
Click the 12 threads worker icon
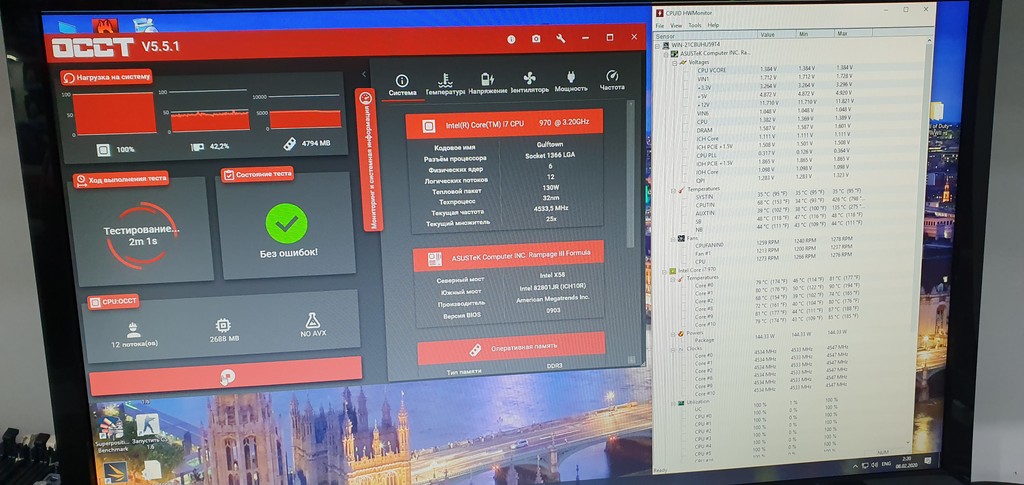click(x=133, y=329)
